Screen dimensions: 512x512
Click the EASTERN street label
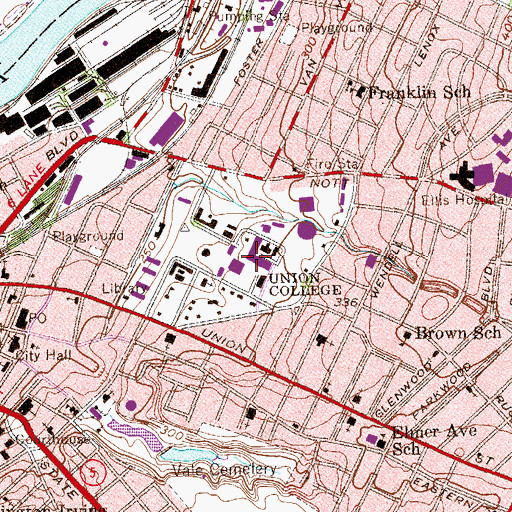(442, 492)
